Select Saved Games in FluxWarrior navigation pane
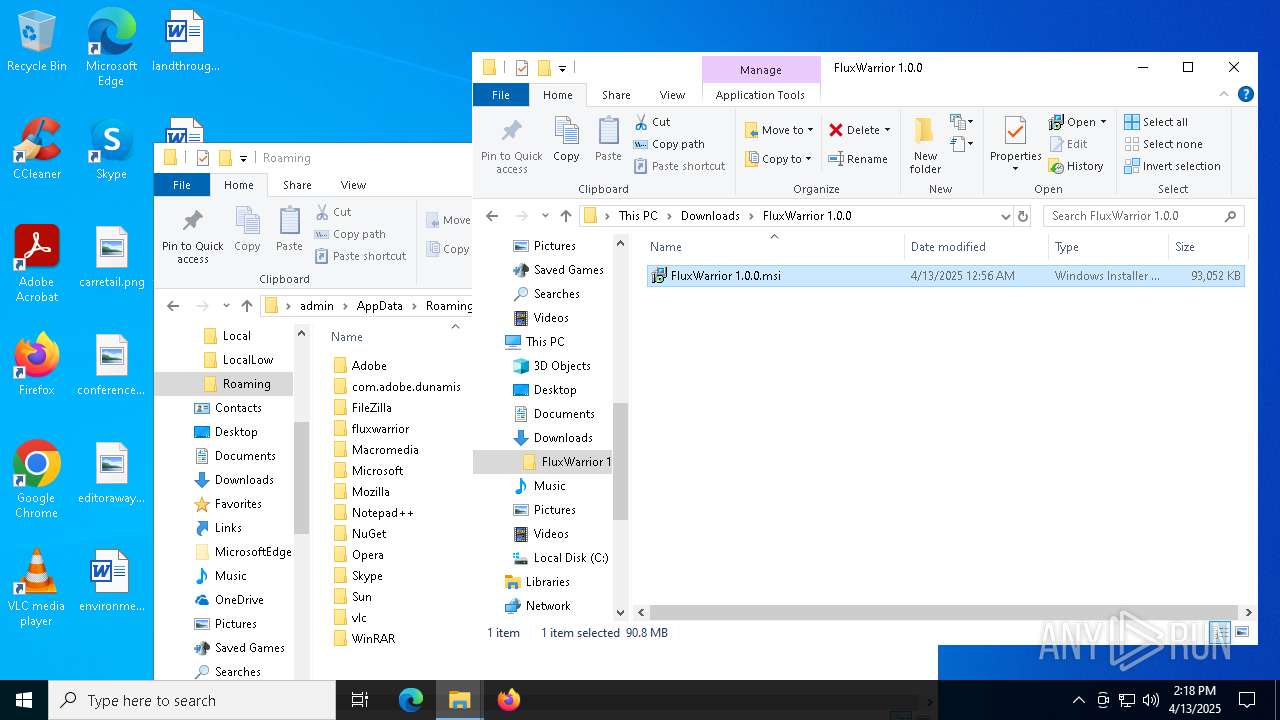The height and width of the screenshot is (720, 1280). [568, 270]
